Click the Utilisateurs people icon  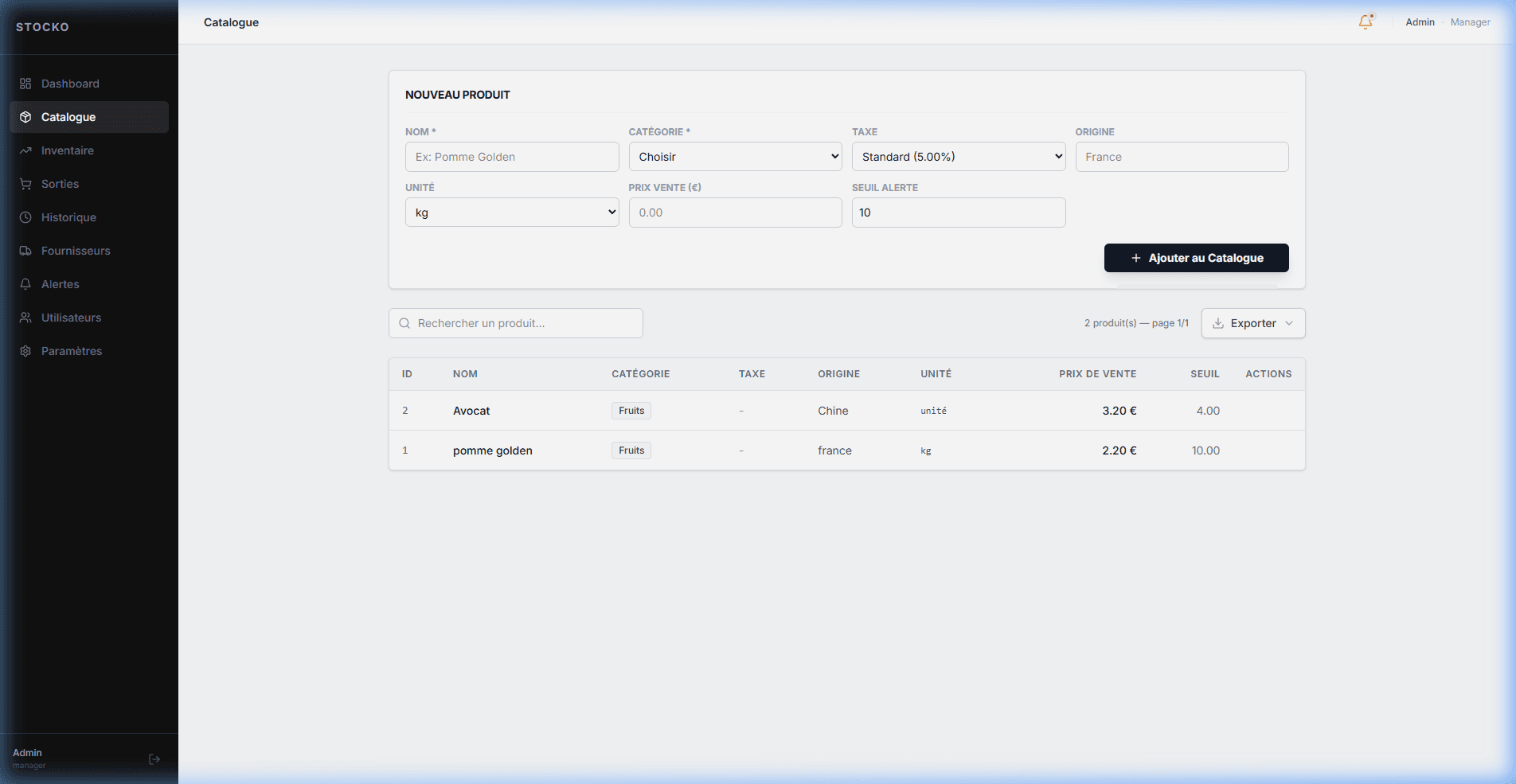pos(25,318)
